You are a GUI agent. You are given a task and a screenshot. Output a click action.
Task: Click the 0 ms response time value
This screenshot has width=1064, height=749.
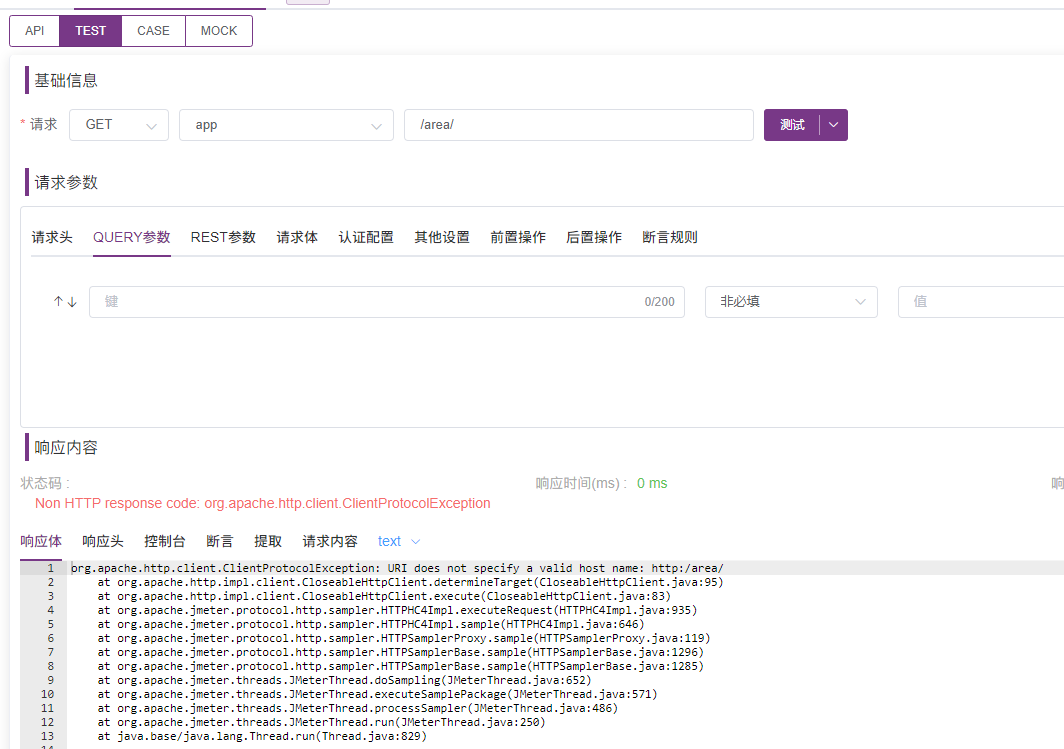click(x=652, y=484)
